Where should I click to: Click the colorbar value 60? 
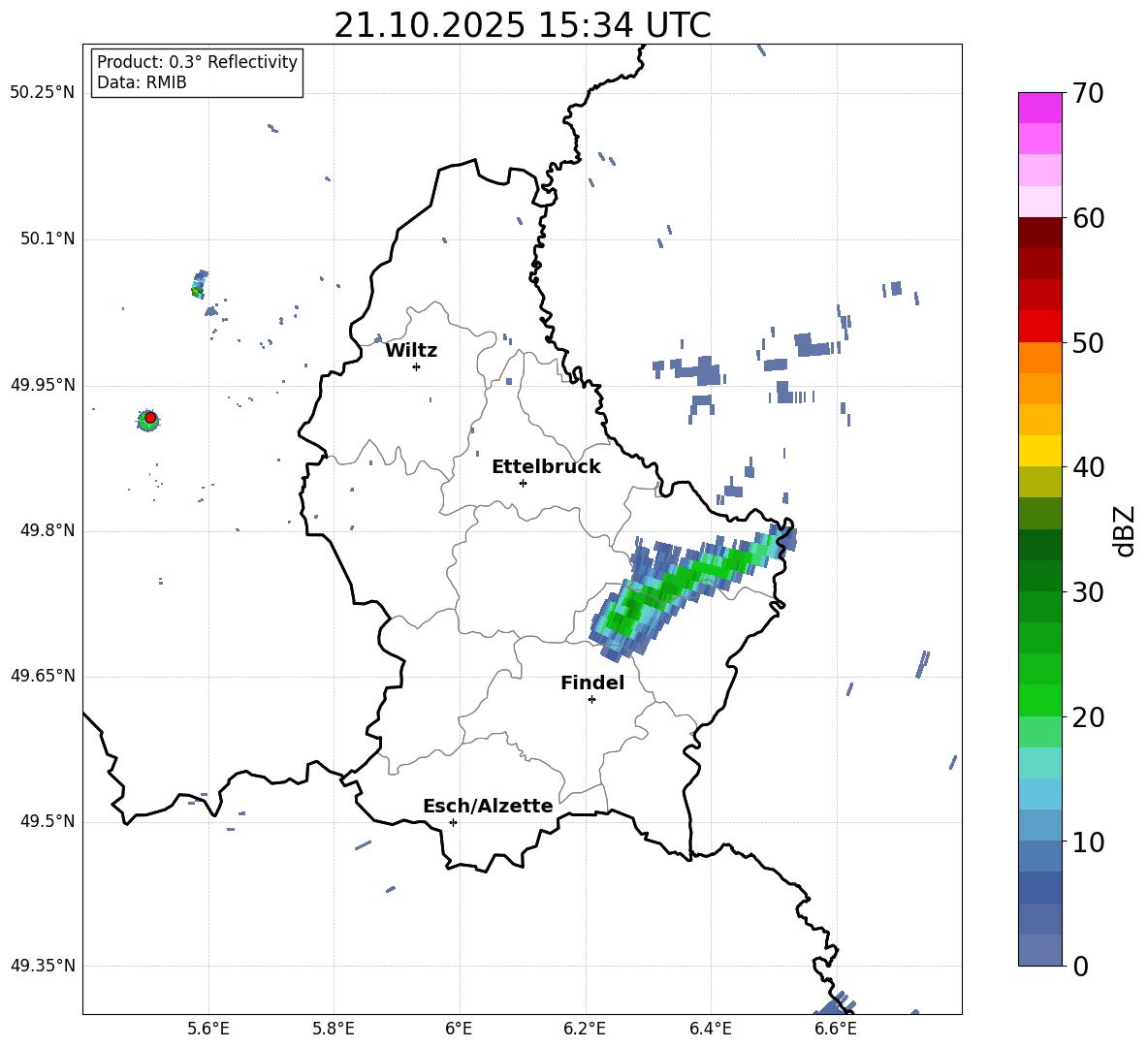(x=1088, y=218)
